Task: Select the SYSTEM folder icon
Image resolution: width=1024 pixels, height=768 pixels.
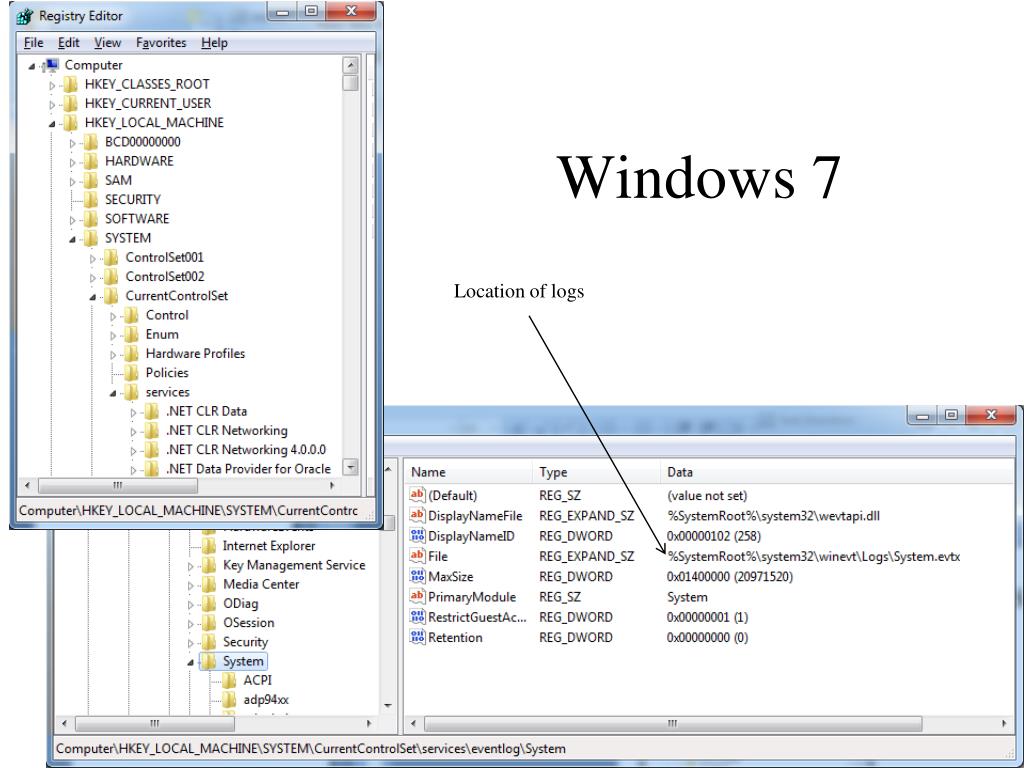Action: pyautogui.click(x=91, y=238)
